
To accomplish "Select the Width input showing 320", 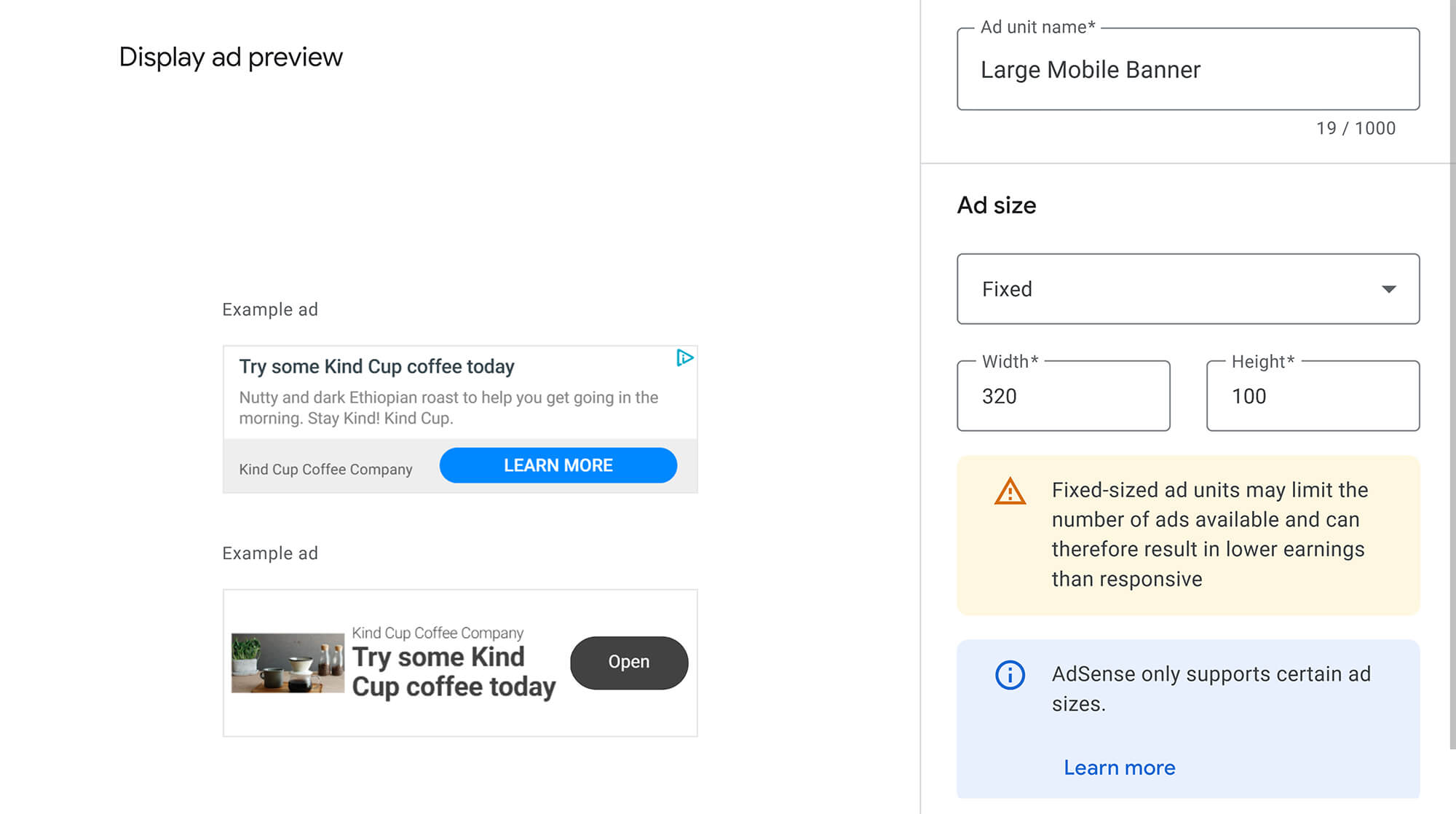I will (1063, 396).
